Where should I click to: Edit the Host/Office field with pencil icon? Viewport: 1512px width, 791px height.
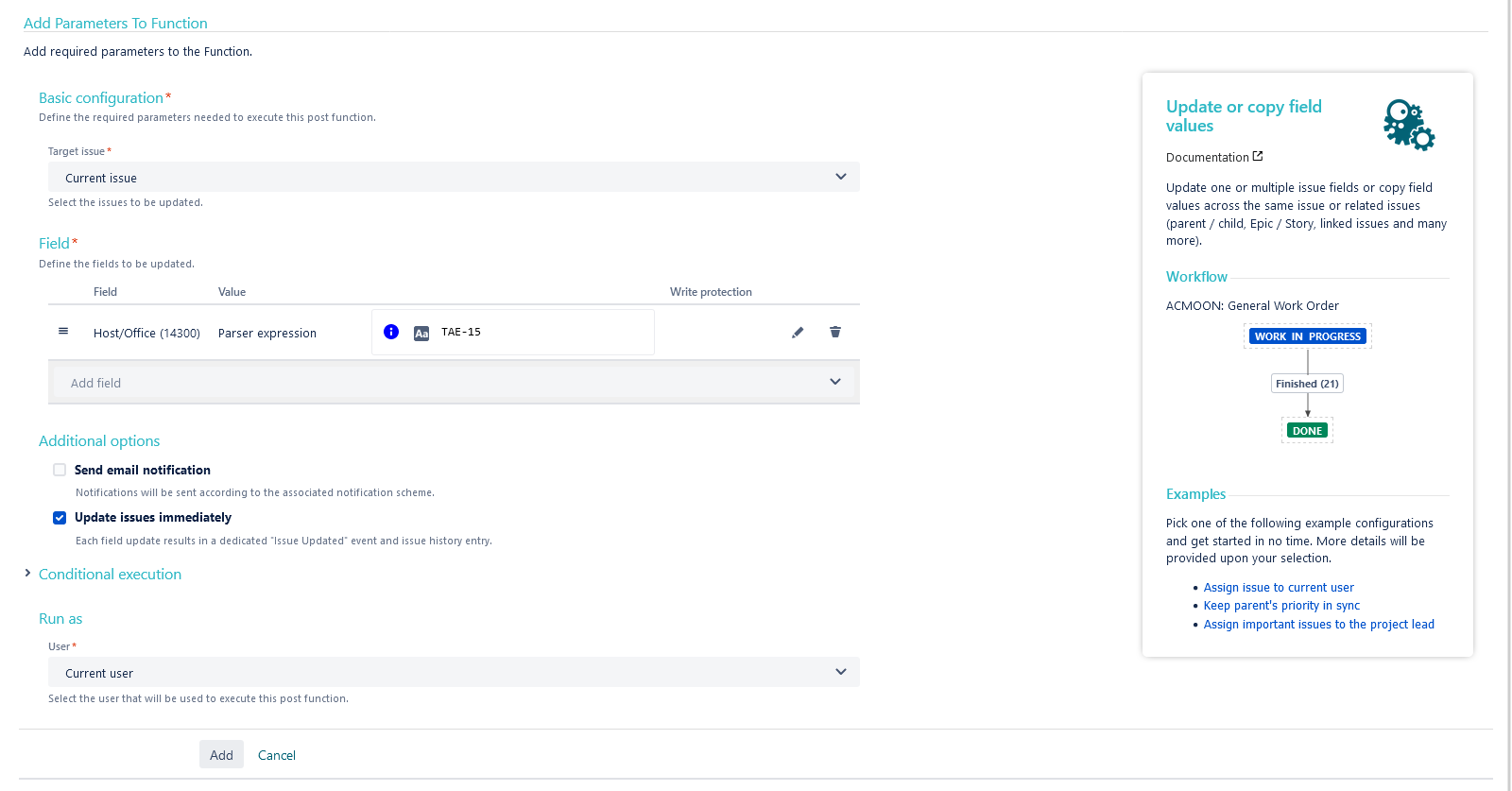point(798,333)
